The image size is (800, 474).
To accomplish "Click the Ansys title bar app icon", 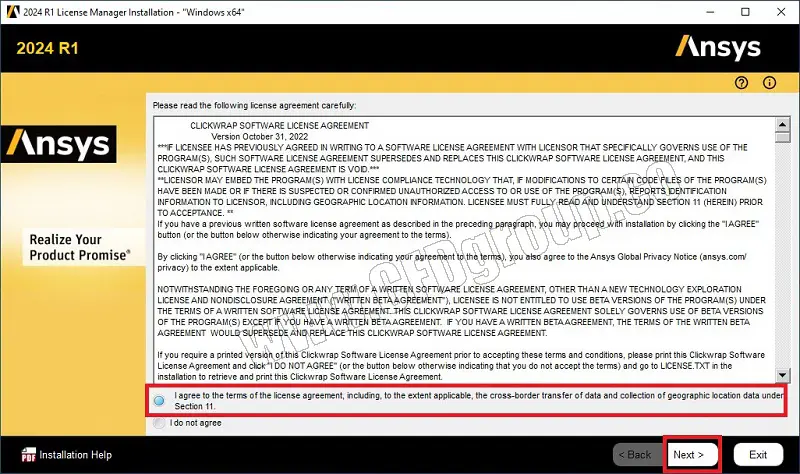I will pyautogui.click(x=13, y=12).
